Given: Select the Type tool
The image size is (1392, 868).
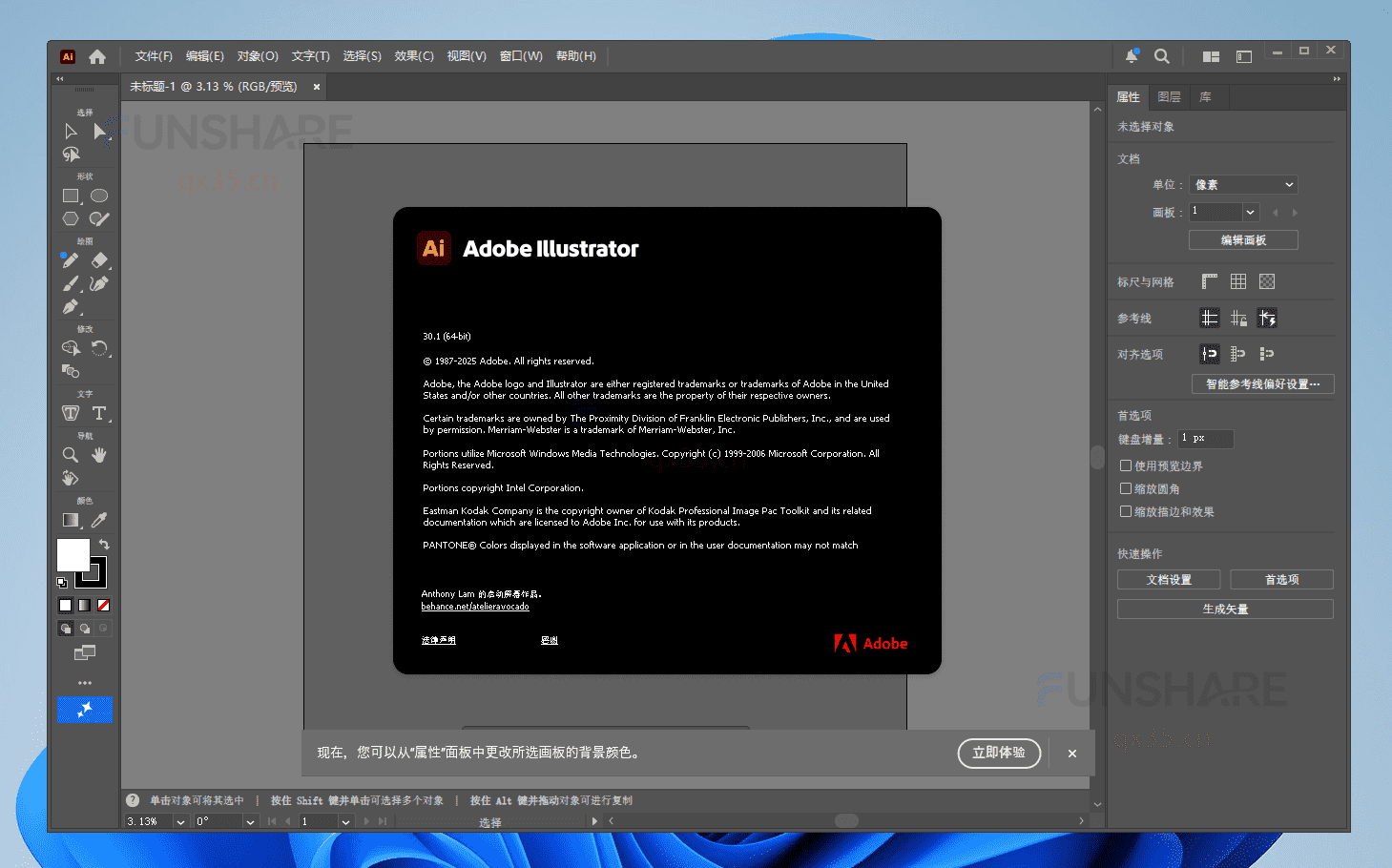Looking at the screenshot, I should 99,413.
